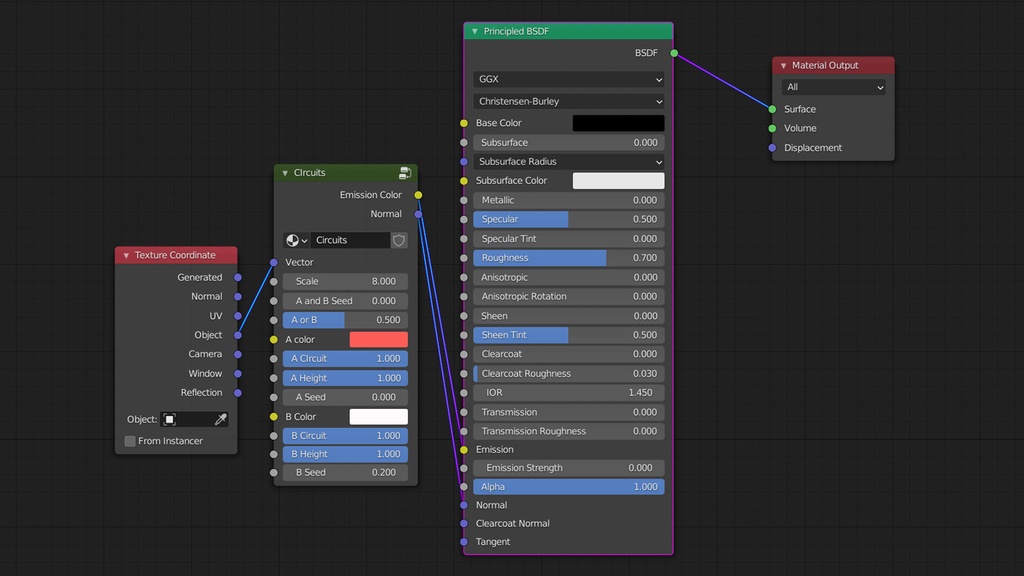The image size is (1024, 576).
Task: Collapse the Material Output node
Action: [782, 65]
